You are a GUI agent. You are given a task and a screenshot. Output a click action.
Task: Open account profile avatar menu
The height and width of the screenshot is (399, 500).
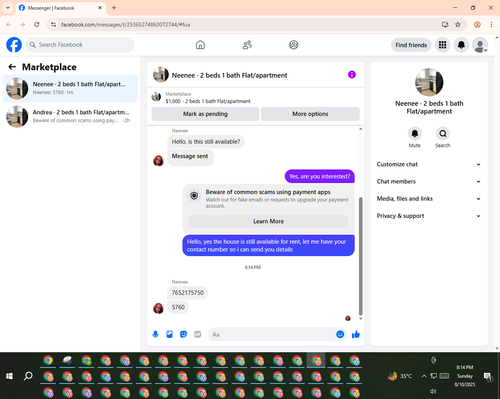[480, 45]
